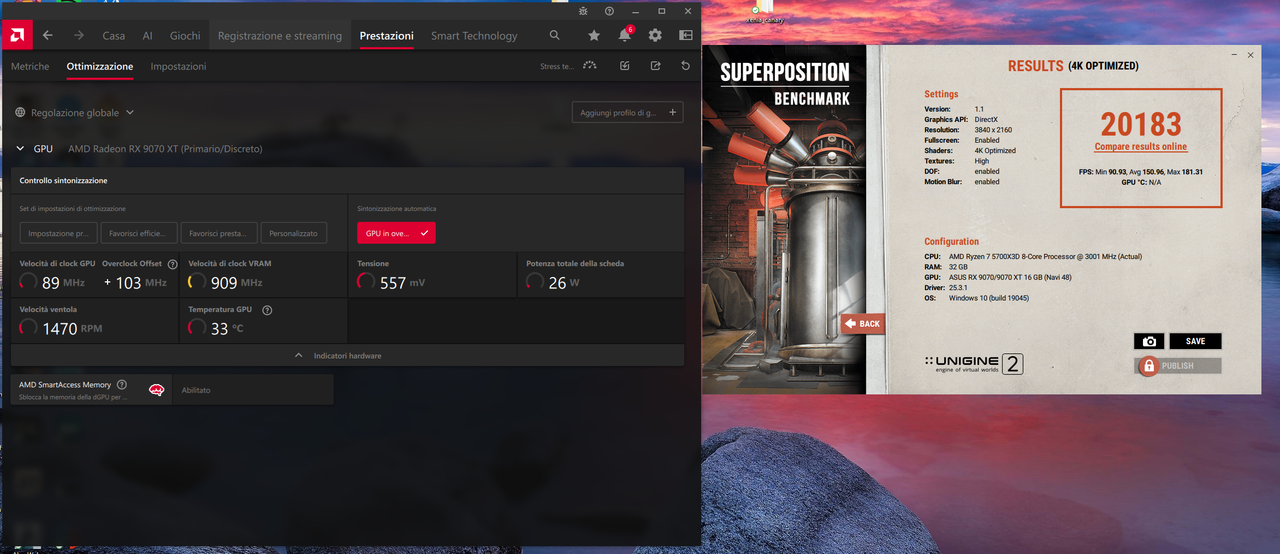1280x554 pixels.
Task: Click SAVE in Superposition results
Action: [x=1195, y=341]
